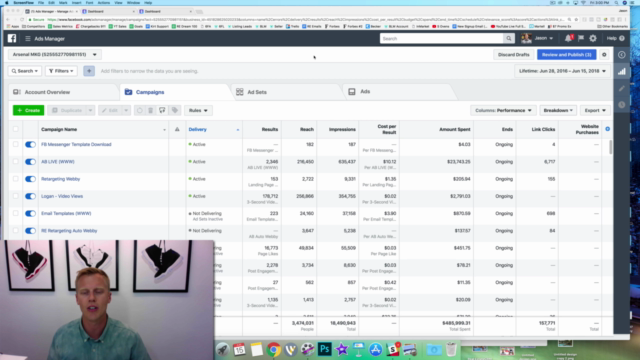Switch to the Ad Sets tab

(x=257, y=92)
